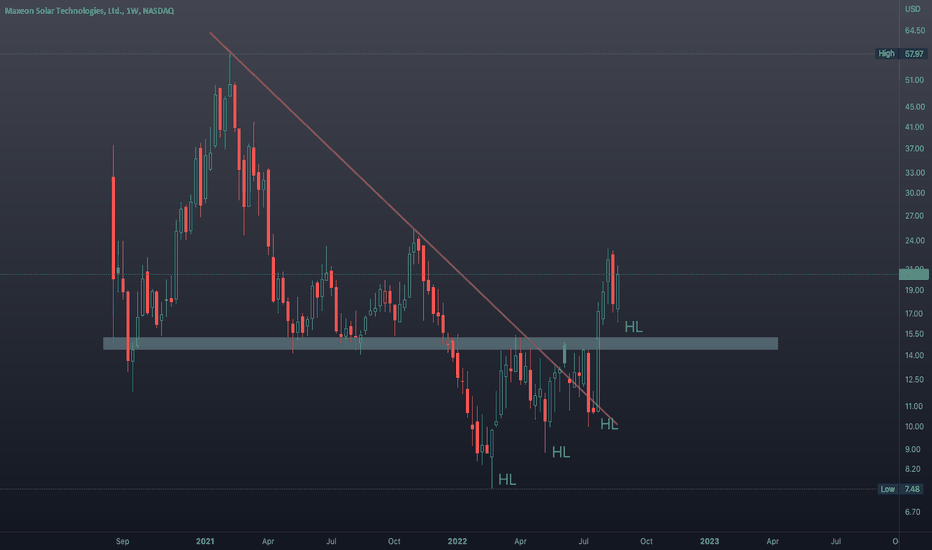The image size is (932, 550).
Task: Select the HL annotation at the trendline's lower end
Action: (609, 424)
